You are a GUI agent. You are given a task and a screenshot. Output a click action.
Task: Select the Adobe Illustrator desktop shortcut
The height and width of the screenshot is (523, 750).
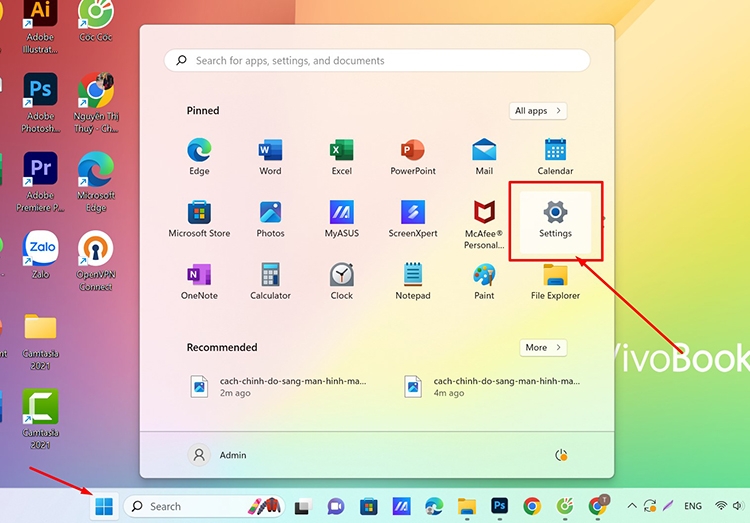[41, 26]
